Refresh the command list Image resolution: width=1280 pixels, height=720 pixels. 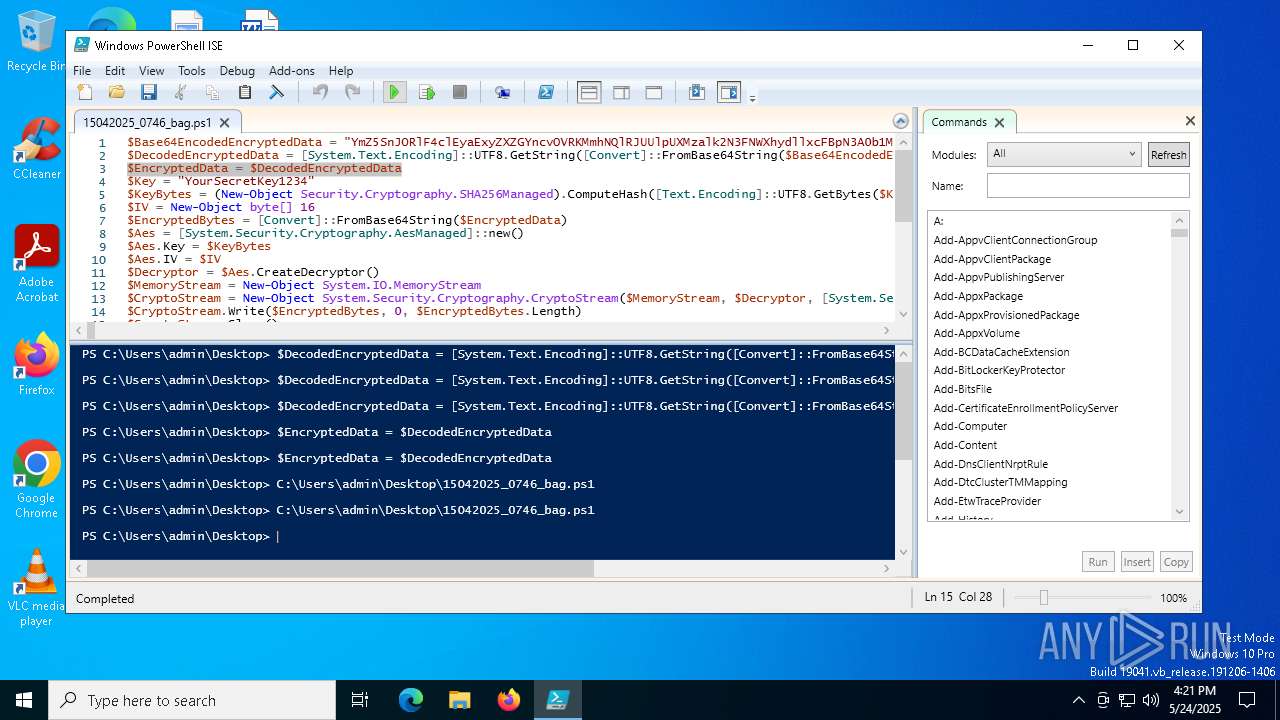[x=1168, y=155]
